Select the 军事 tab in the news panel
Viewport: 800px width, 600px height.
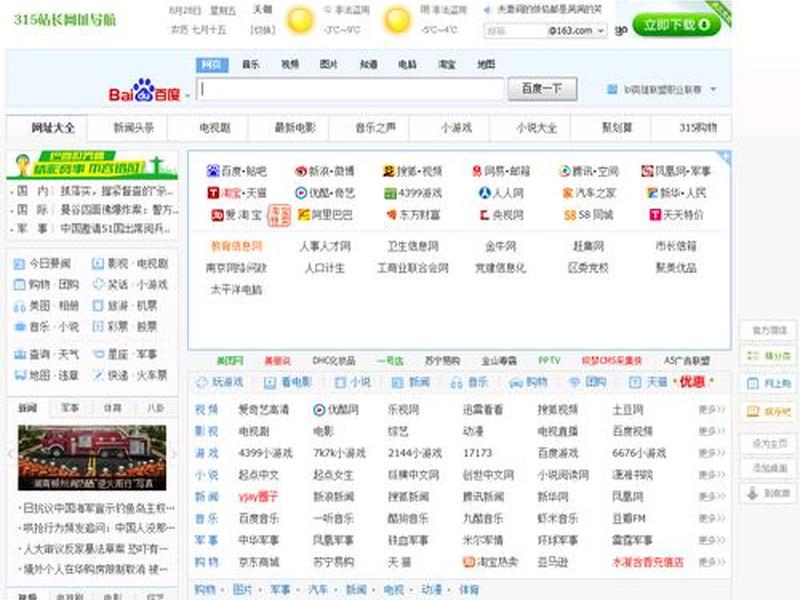(x=70, y=408)
